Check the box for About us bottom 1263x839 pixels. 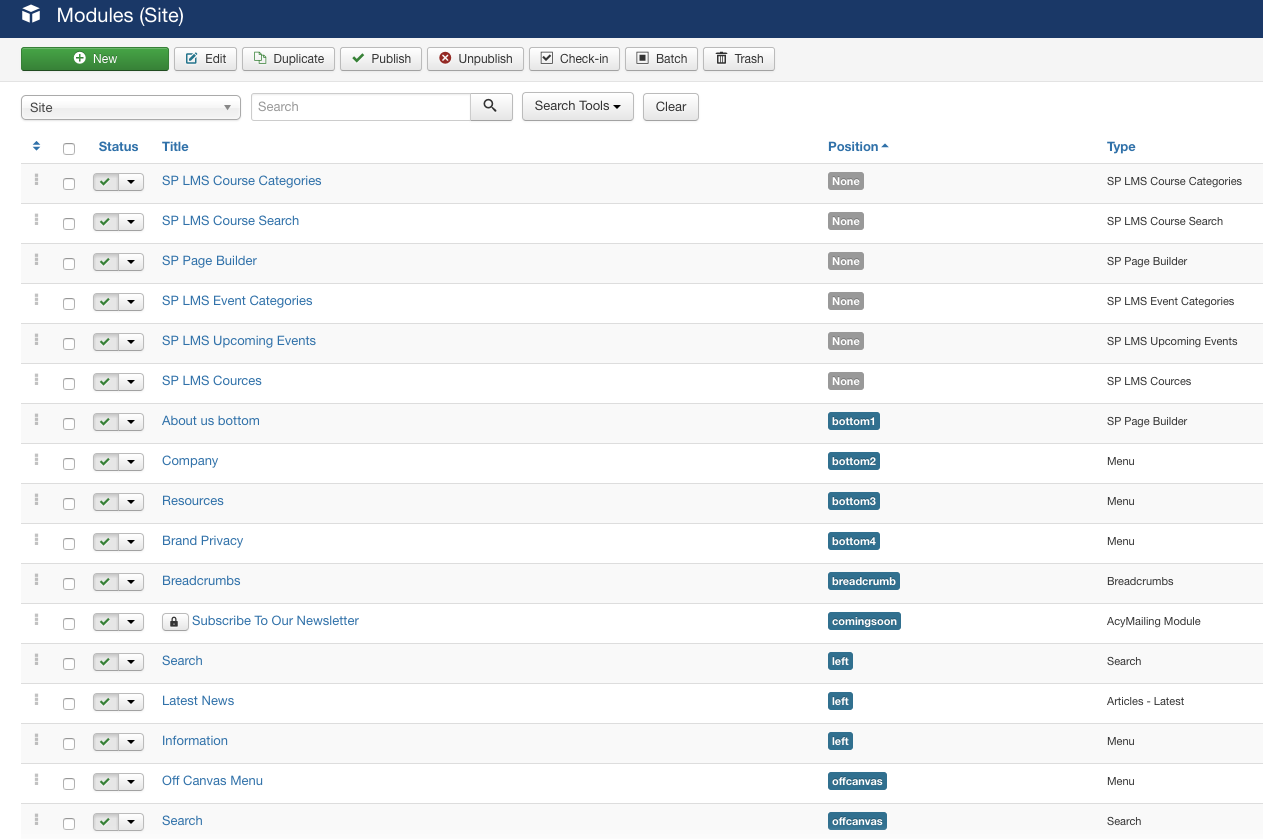click(69, 424)
